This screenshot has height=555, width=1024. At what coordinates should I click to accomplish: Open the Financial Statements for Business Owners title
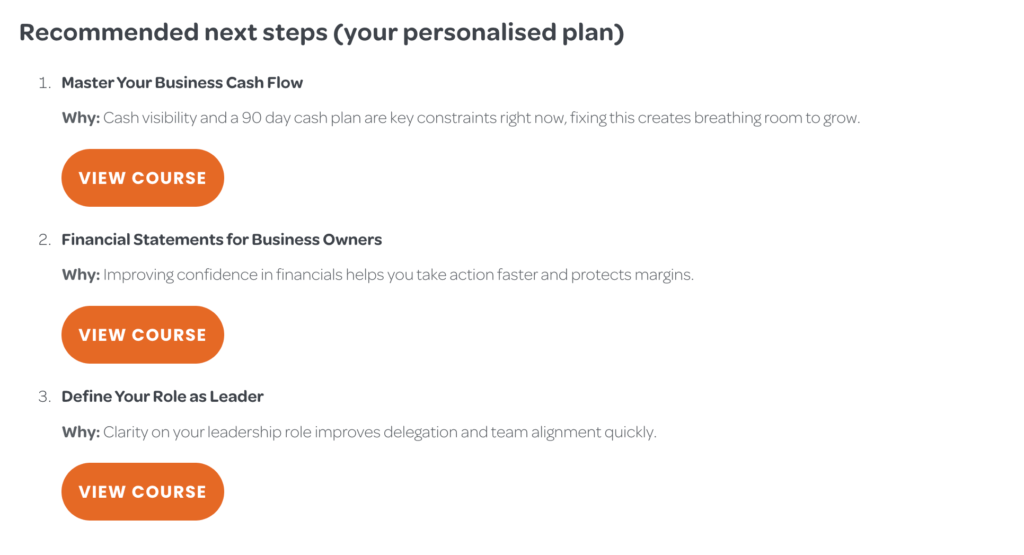221,240
